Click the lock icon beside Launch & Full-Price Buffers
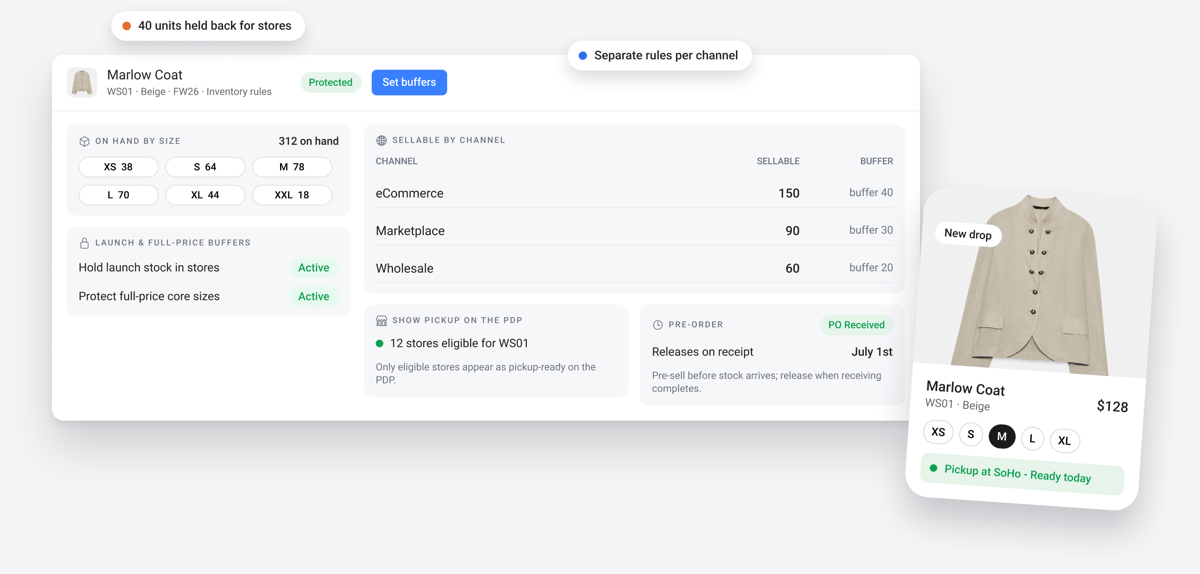 coord(84,242)
